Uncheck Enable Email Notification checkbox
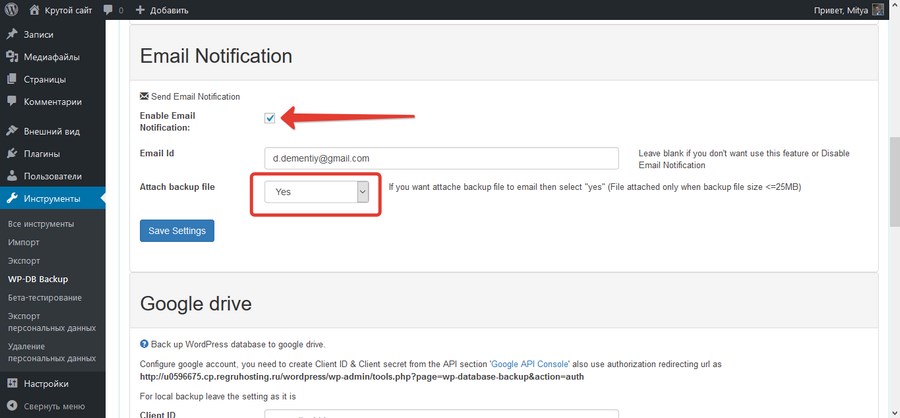The height and width of the screenshot is (418, 900). (x=270, y=118)
